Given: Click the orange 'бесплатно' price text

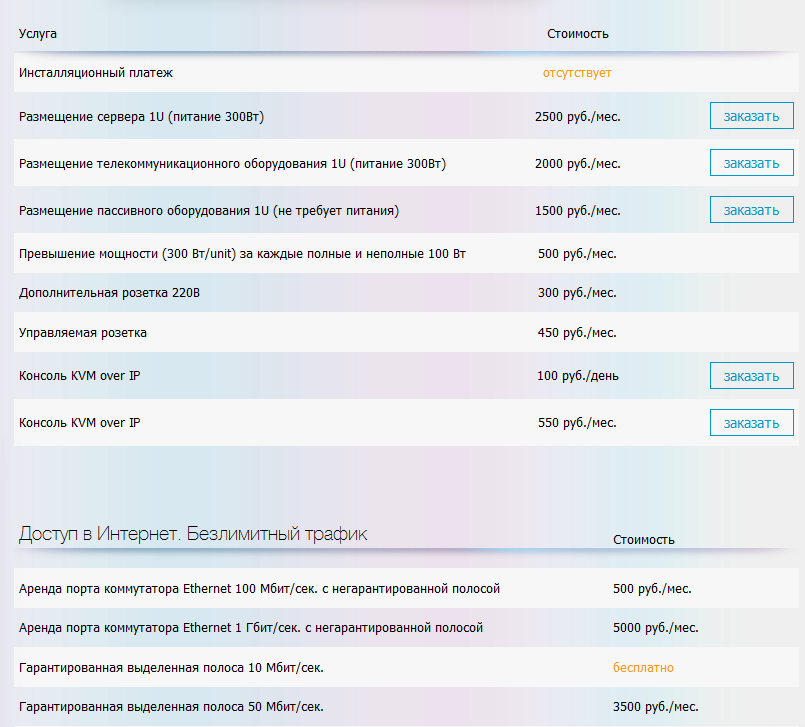Looking at the screenshot, I should (x=643, y=667).
